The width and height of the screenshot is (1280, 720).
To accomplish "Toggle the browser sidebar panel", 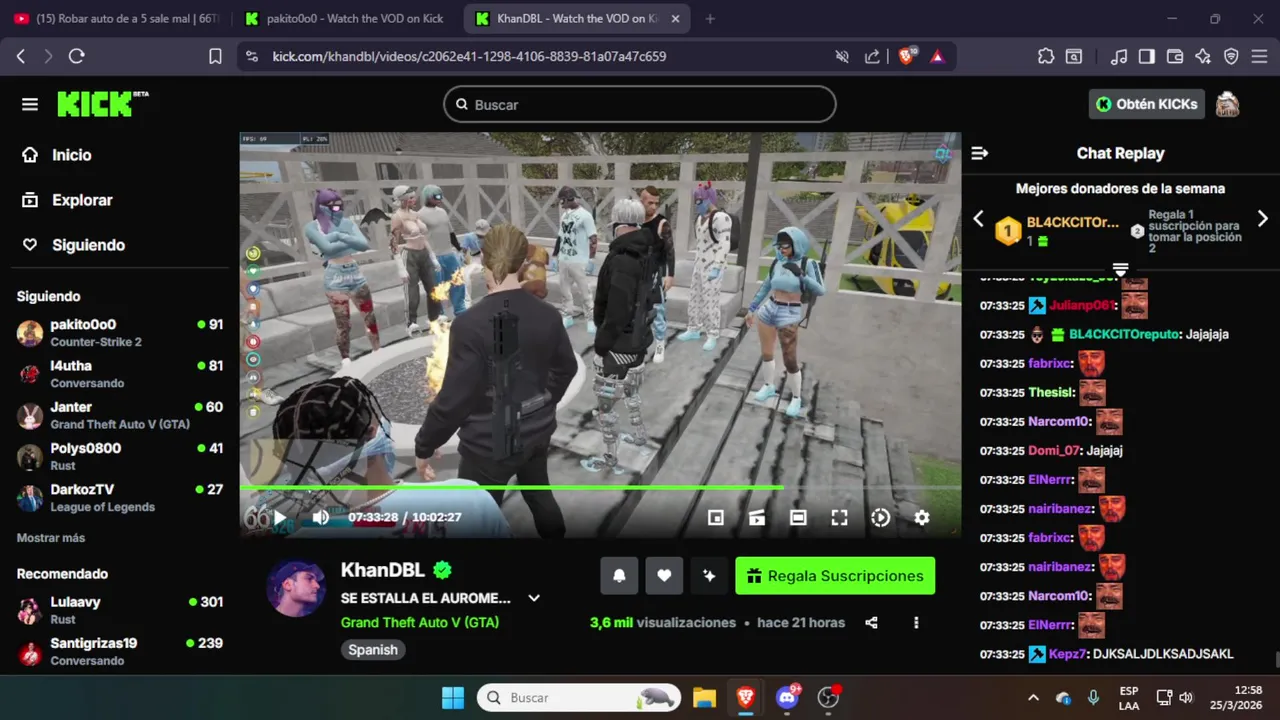I will coord(1147,57).
